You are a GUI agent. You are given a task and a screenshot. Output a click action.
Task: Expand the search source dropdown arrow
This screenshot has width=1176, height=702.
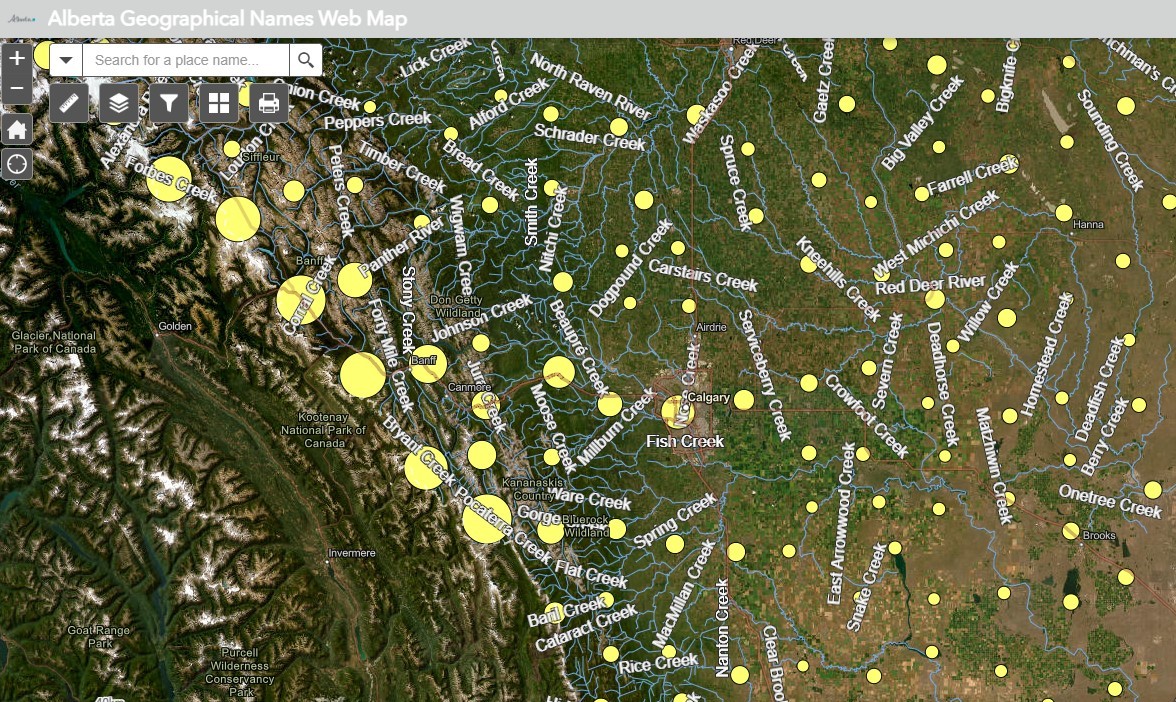coord(66,61)
